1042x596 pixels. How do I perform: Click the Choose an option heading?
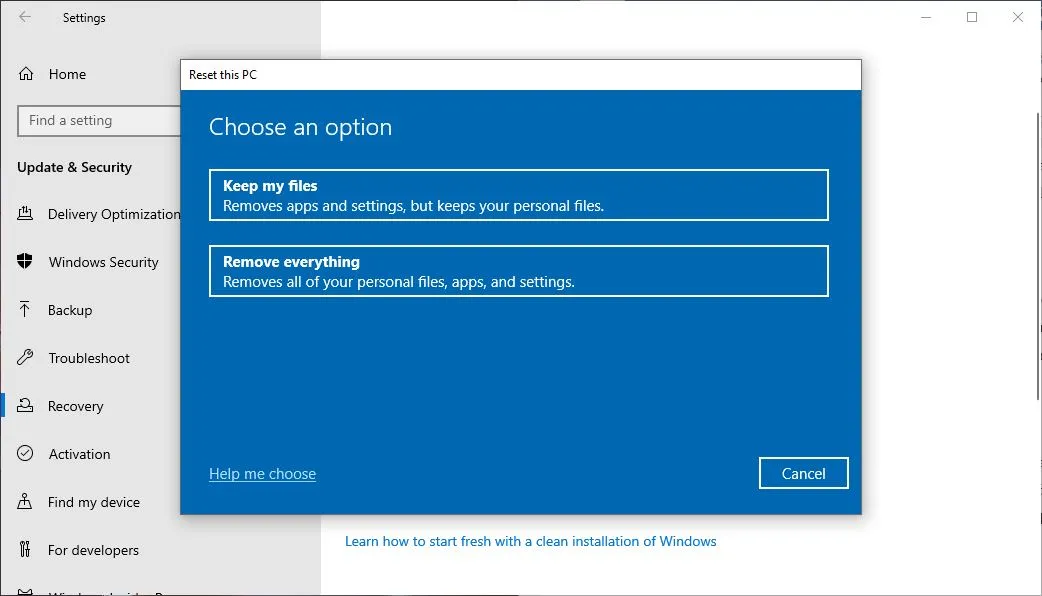(x=300, y=127)
